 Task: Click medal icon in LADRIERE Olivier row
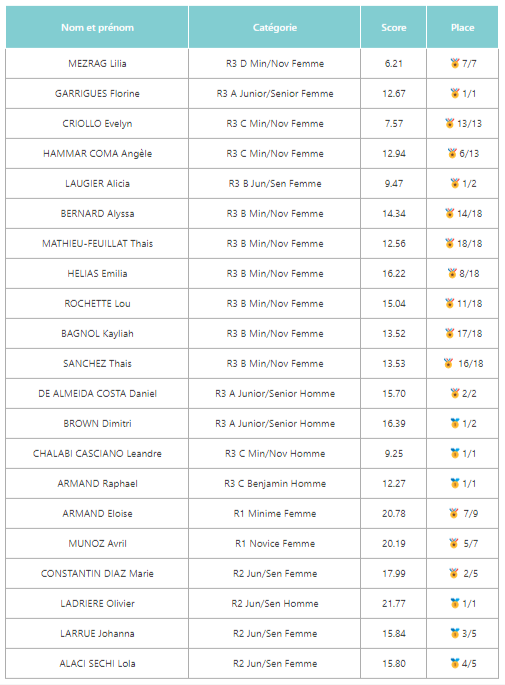click(x=454, y=603)
